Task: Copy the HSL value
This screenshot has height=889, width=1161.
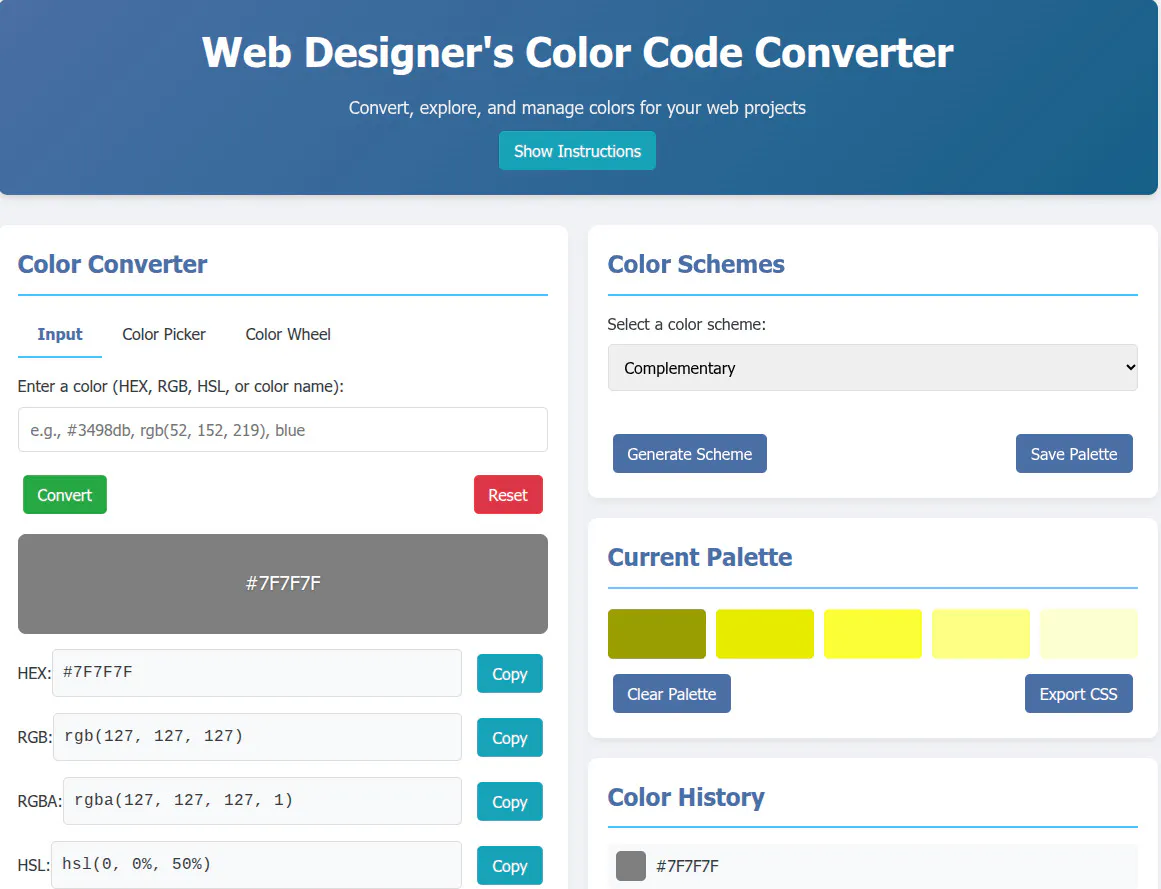Action: pos(509,865)
